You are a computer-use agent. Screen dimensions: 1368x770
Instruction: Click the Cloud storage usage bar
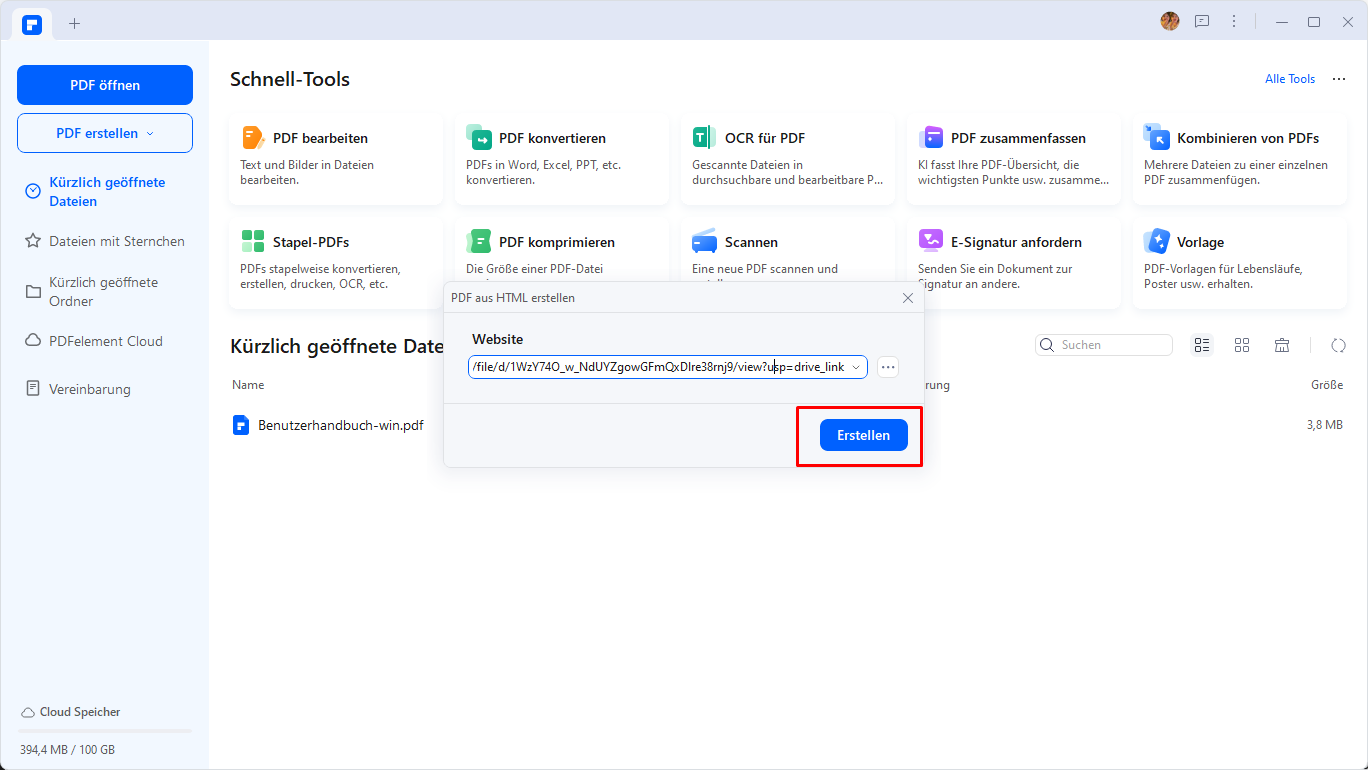pyautogui.click(x=105, y=731)
